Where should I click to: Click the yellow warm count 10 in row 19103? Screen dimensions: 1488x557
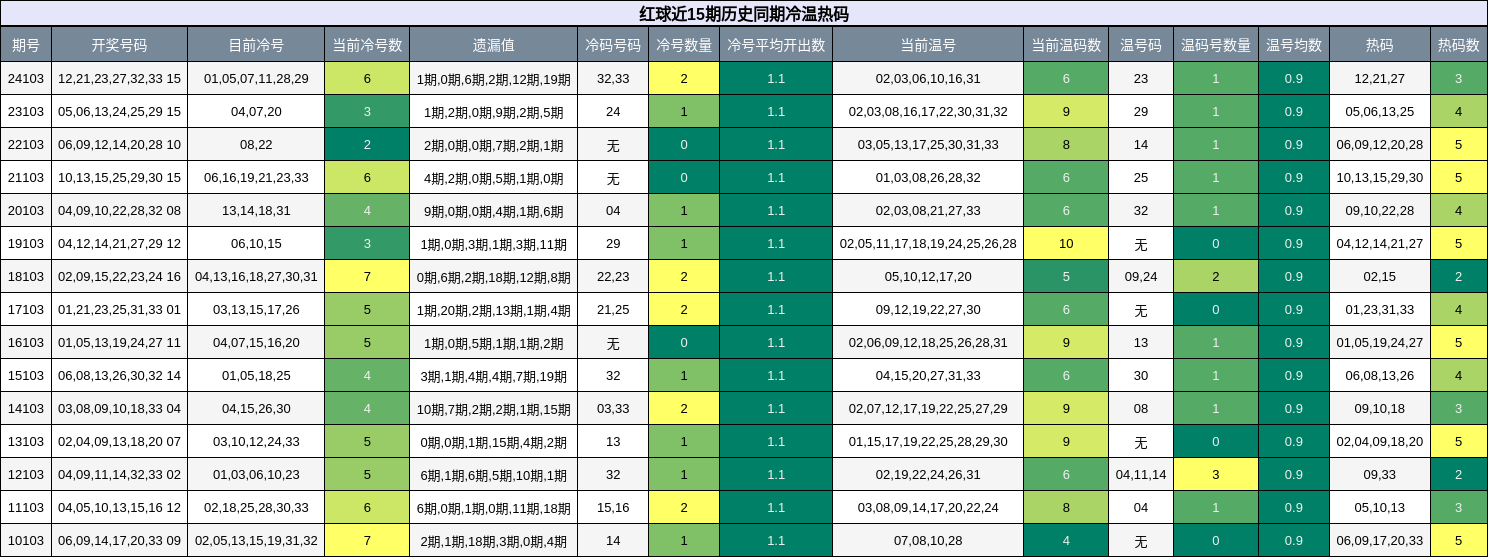1066,244
